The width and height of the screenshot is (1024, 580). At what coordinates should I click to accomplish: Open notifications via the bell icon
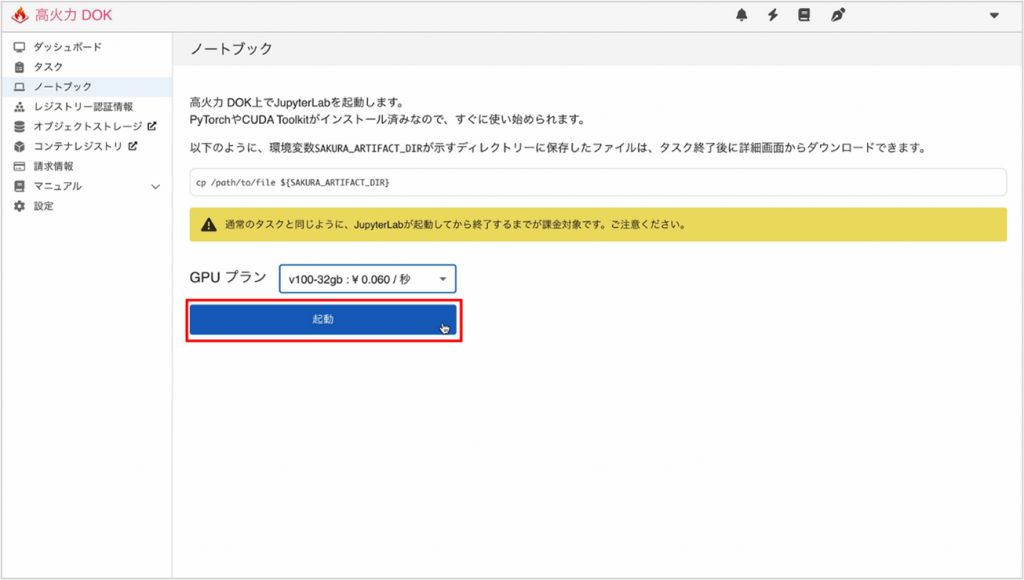tap(740, 15)
